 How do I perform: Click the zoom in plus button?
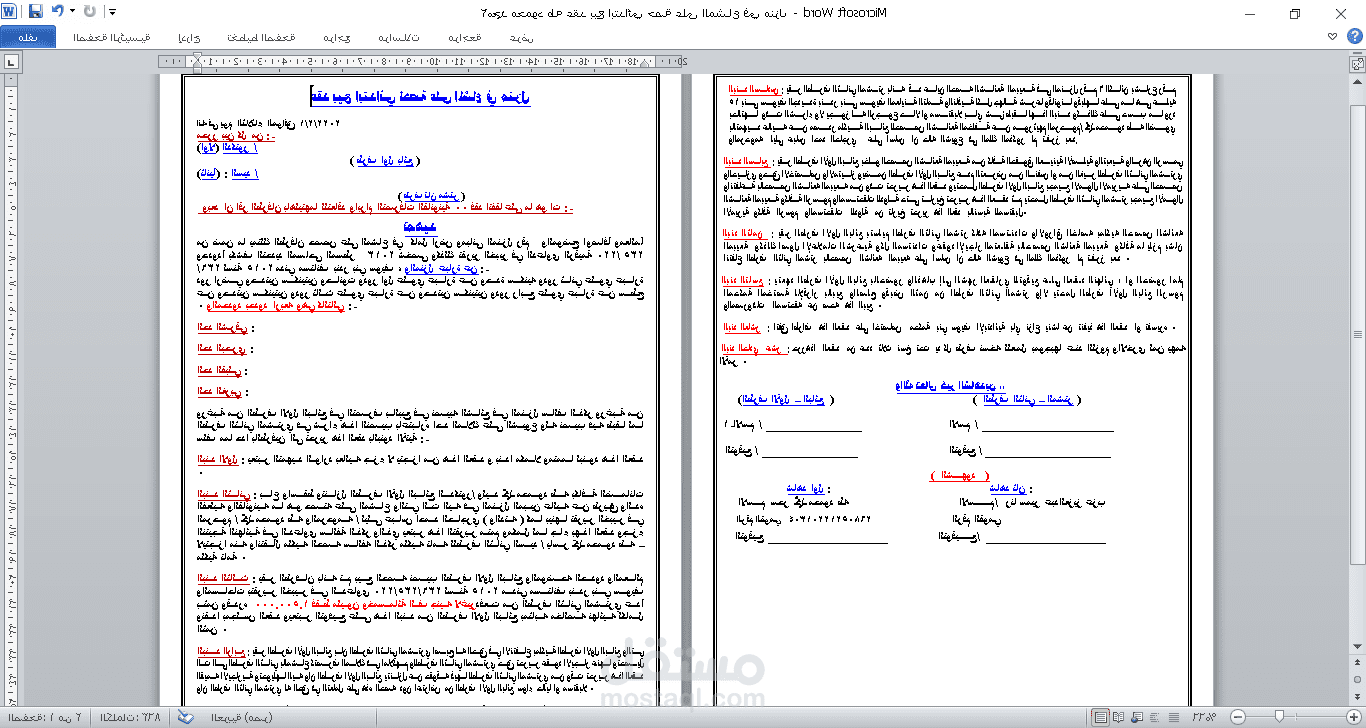pos(1353,717)
